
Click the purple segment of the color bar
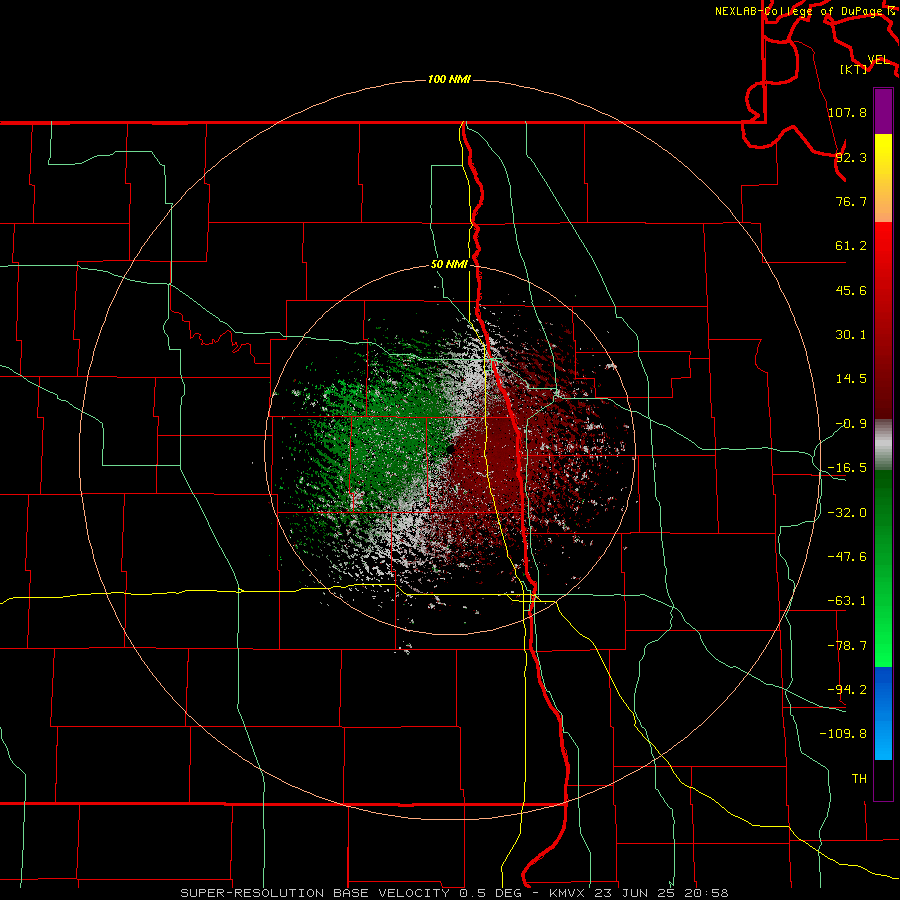pos(883,111)
